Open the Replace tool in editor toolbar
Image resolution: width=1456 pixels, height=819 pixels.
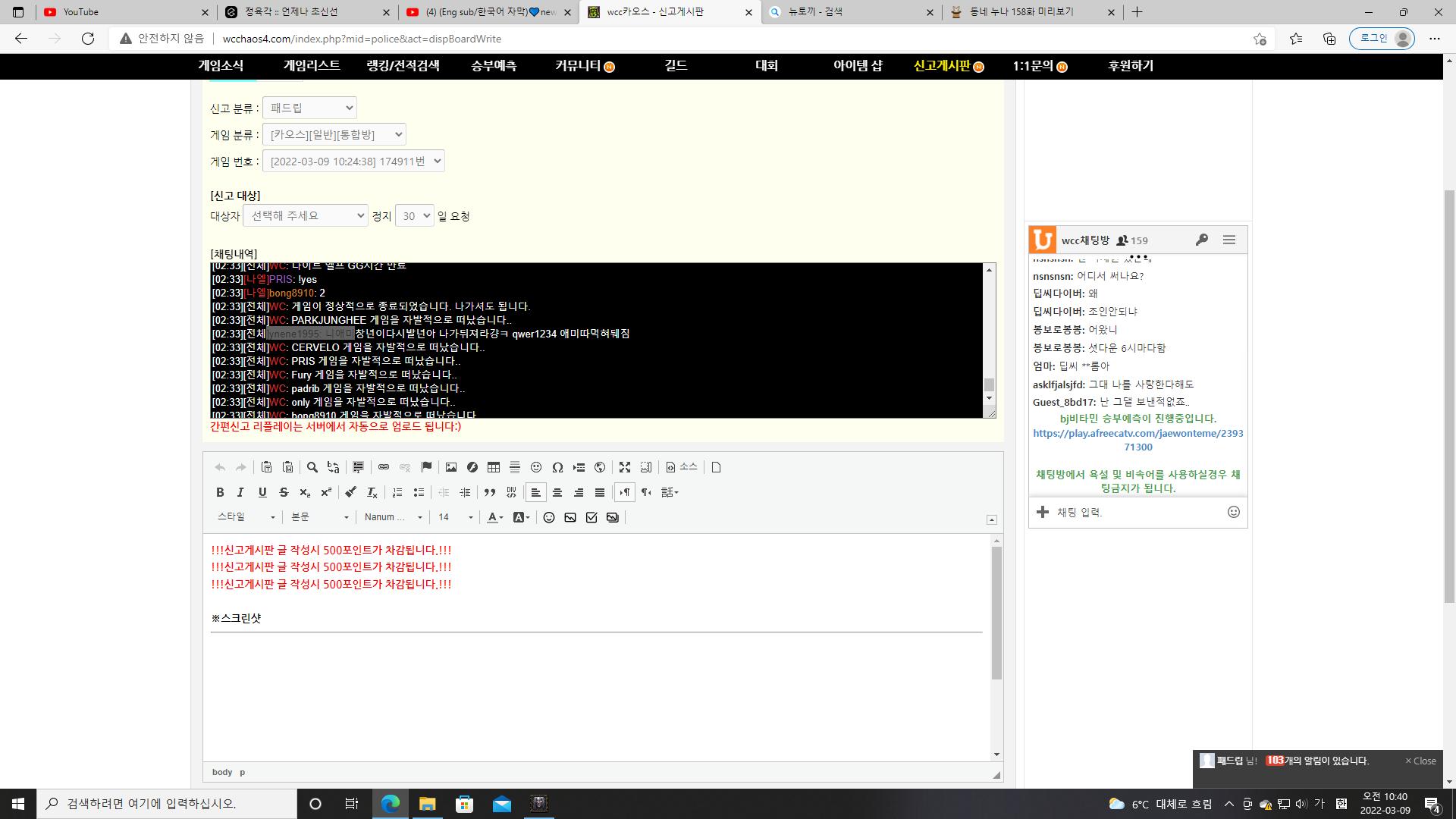click(333, 467)
